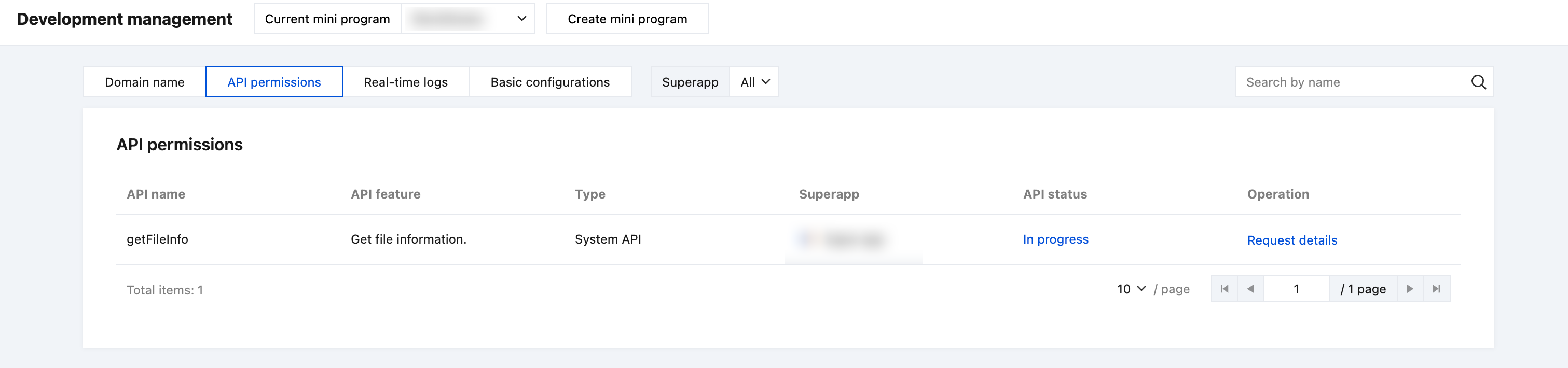Go to the next page

[x=1410, y=289]
